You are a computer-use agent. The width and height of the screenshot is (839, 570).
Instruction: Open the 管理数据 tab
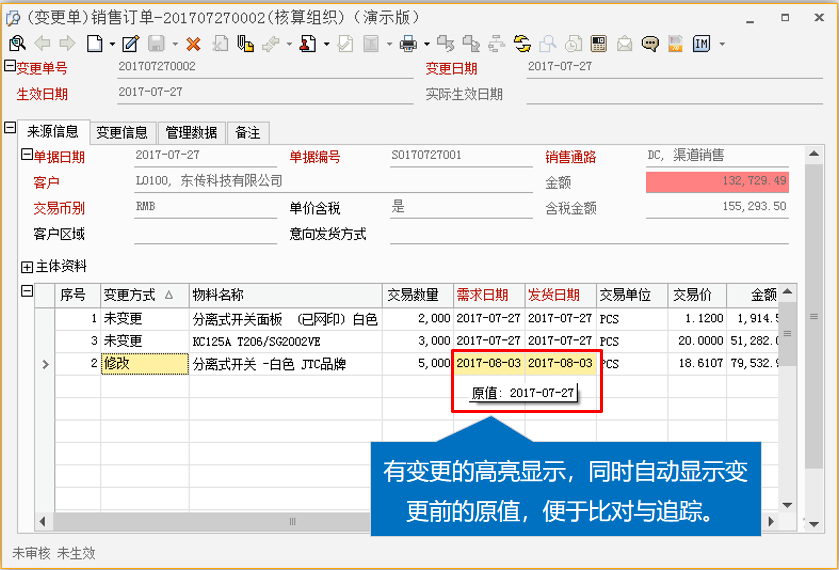(191, 133)
